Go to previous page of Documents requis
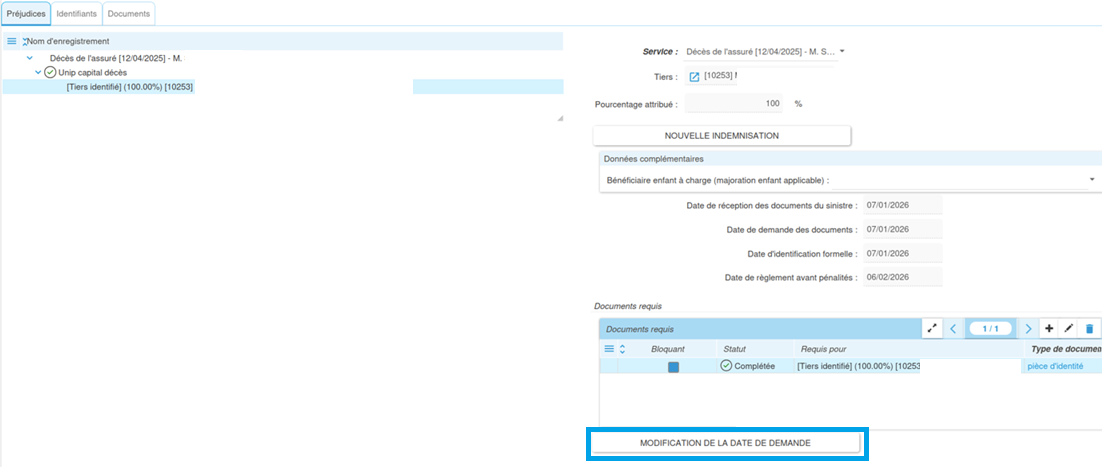Screen dimensions: 1102x467 [x=953, y=328]
